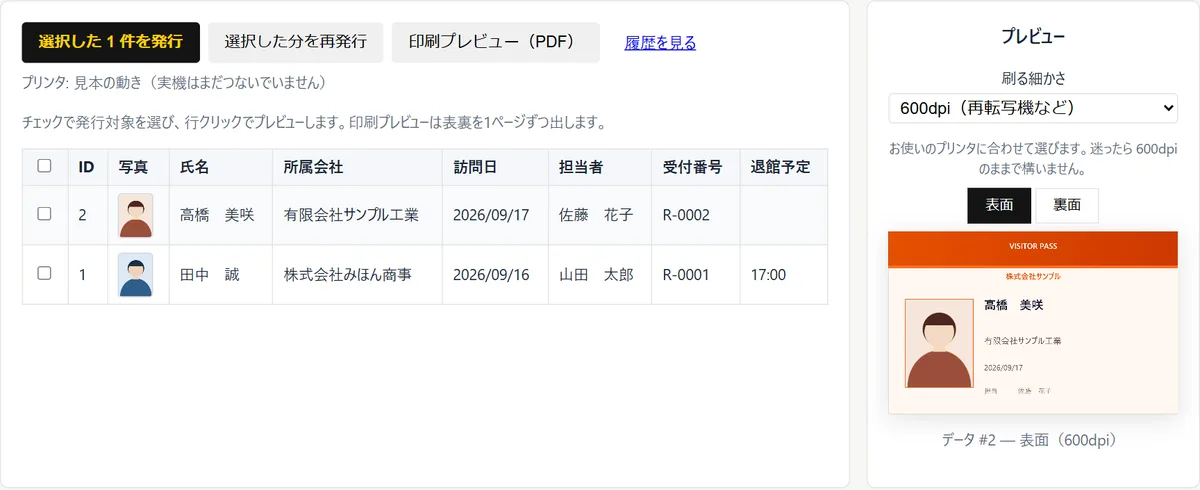Click 選択した分を再発行 button
The image size is (1200, 490).
[x=296, y=42]
